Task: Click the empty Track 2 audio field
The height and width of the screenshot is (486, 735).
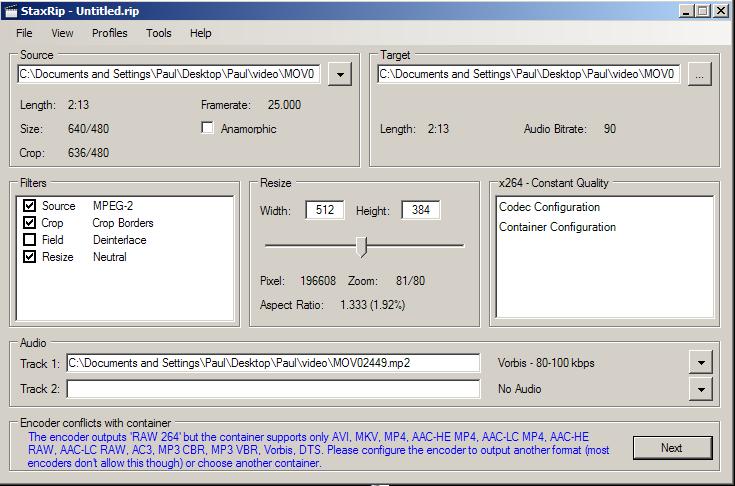Action: tap(273, 389)
